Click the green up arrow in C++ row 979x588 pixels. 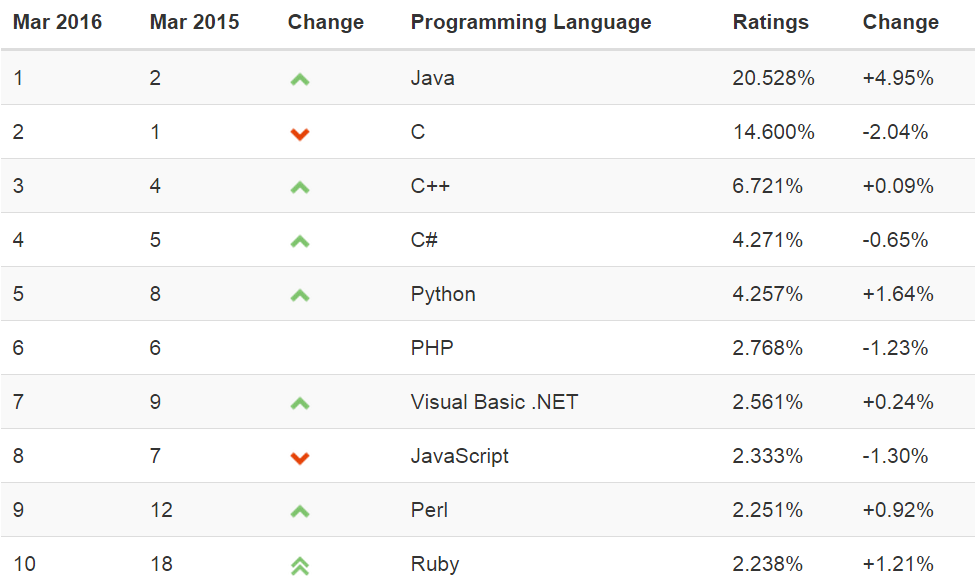pyautogui.click(x=300, y=187)
